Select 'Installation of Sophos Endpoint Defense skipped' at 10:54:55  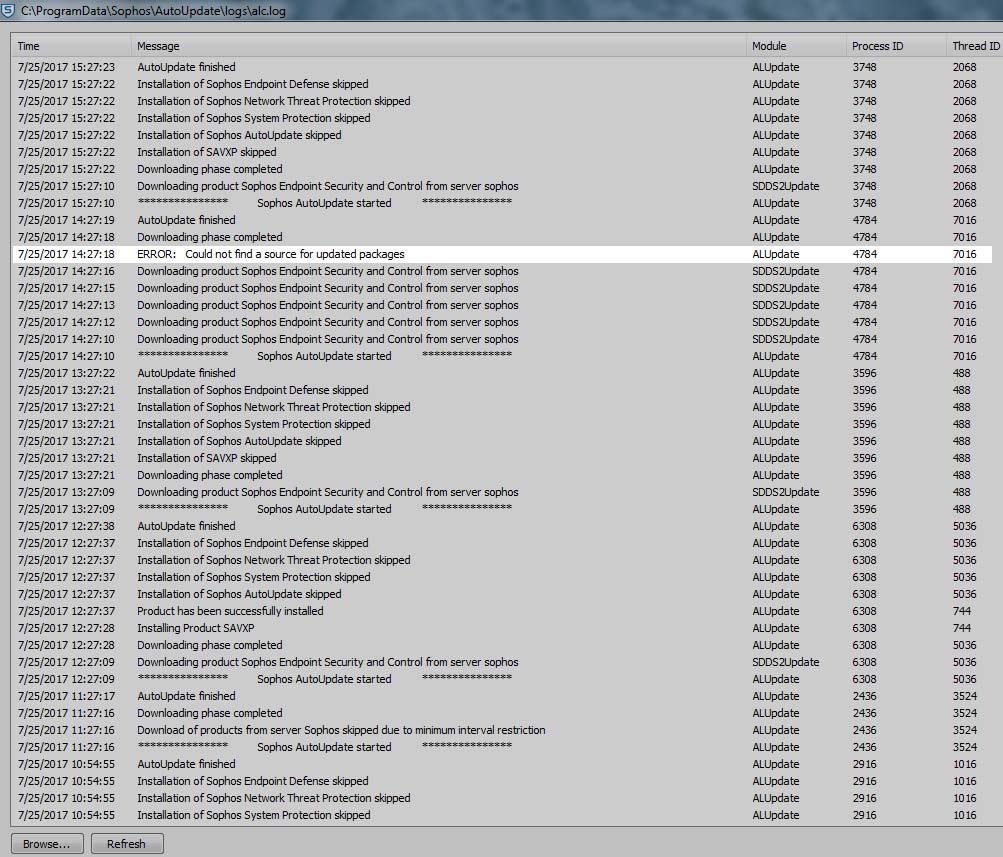pyautogui.click(x=502, y=781)
